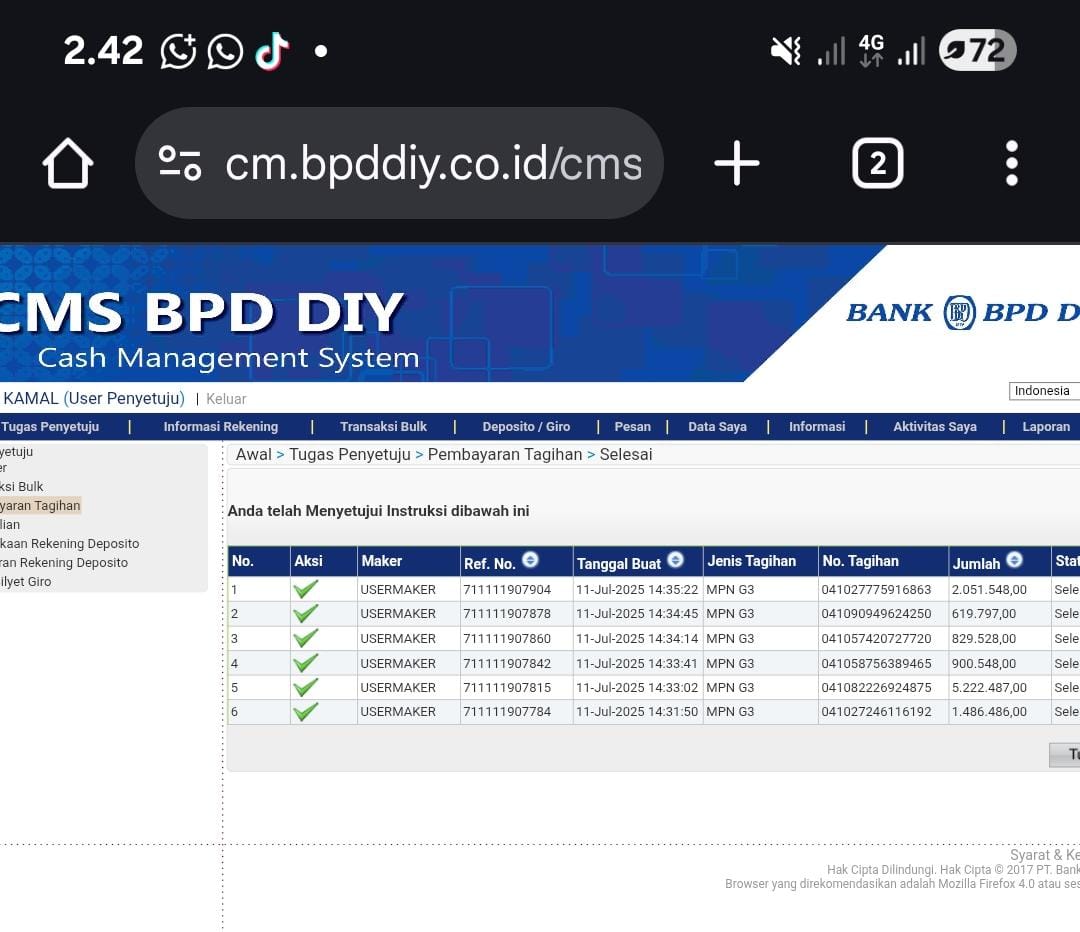Open the Informasi Rekening menu

[x=220, y=427]
